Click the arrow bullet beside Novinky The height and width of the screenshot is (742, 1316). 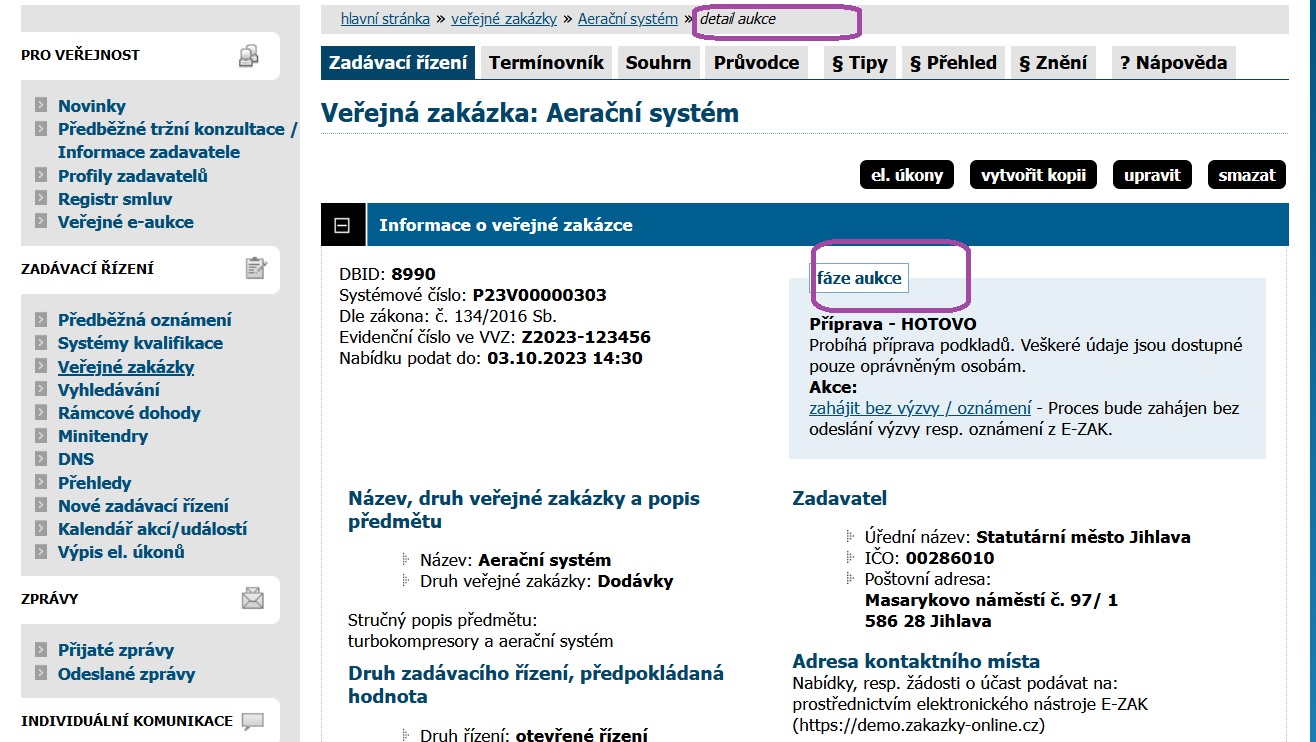[41, 105]
